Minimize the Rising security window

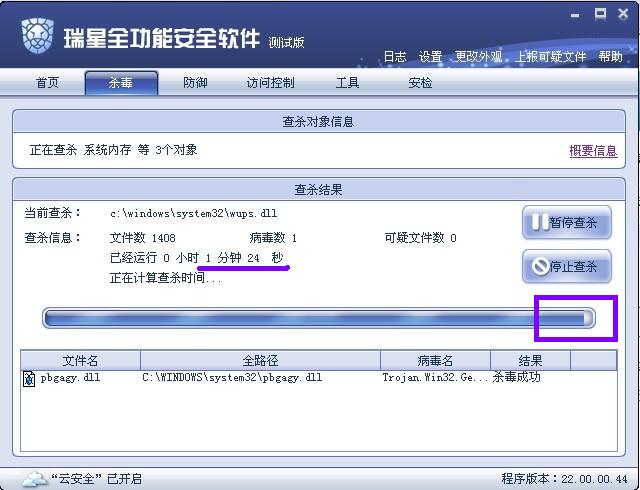pyautogui.click(x=575, y=16)
